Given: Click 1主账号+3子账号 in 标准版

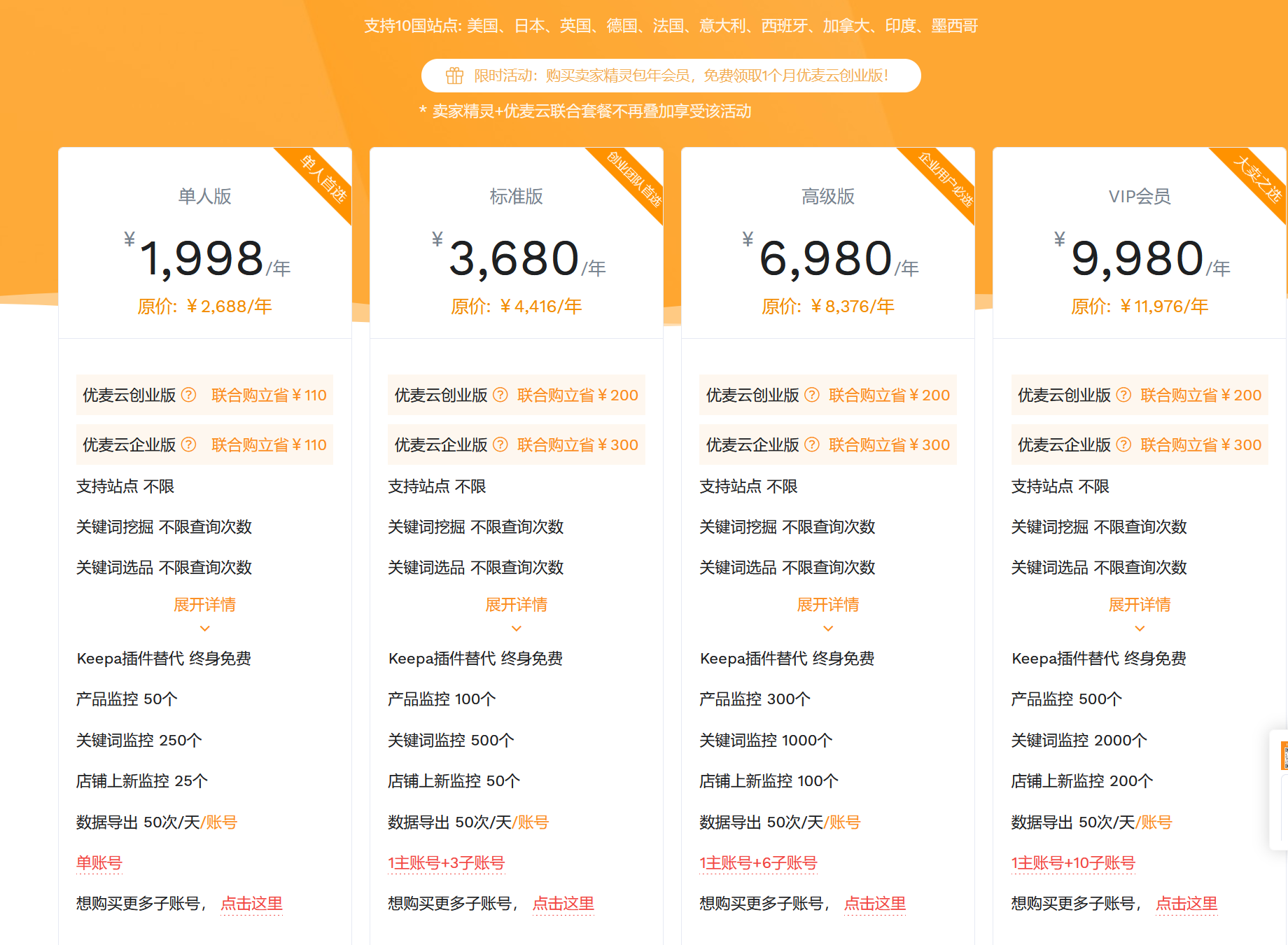Looking at the screenshot, I should coord(447,863).
